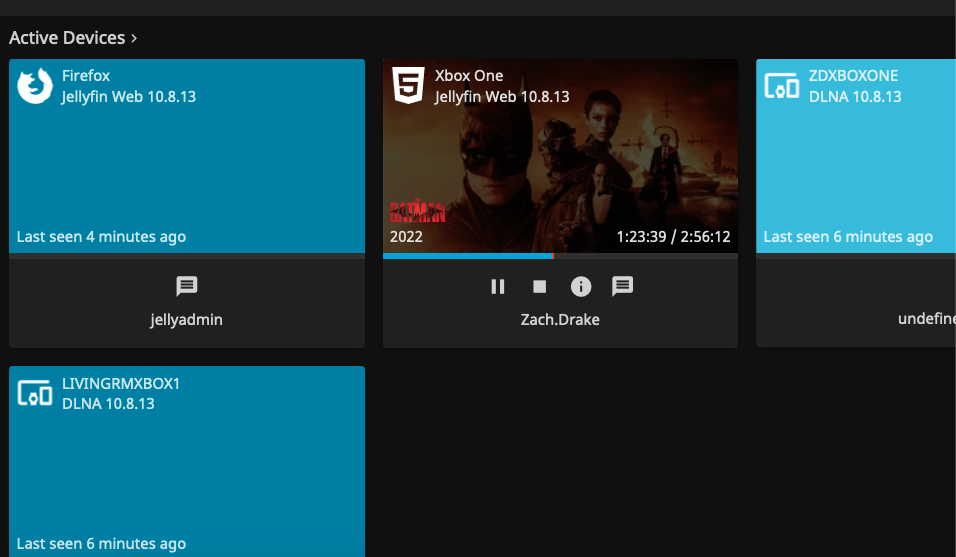
Task: Click the Xbox One playback progress bar
Action: click(560, 256)
